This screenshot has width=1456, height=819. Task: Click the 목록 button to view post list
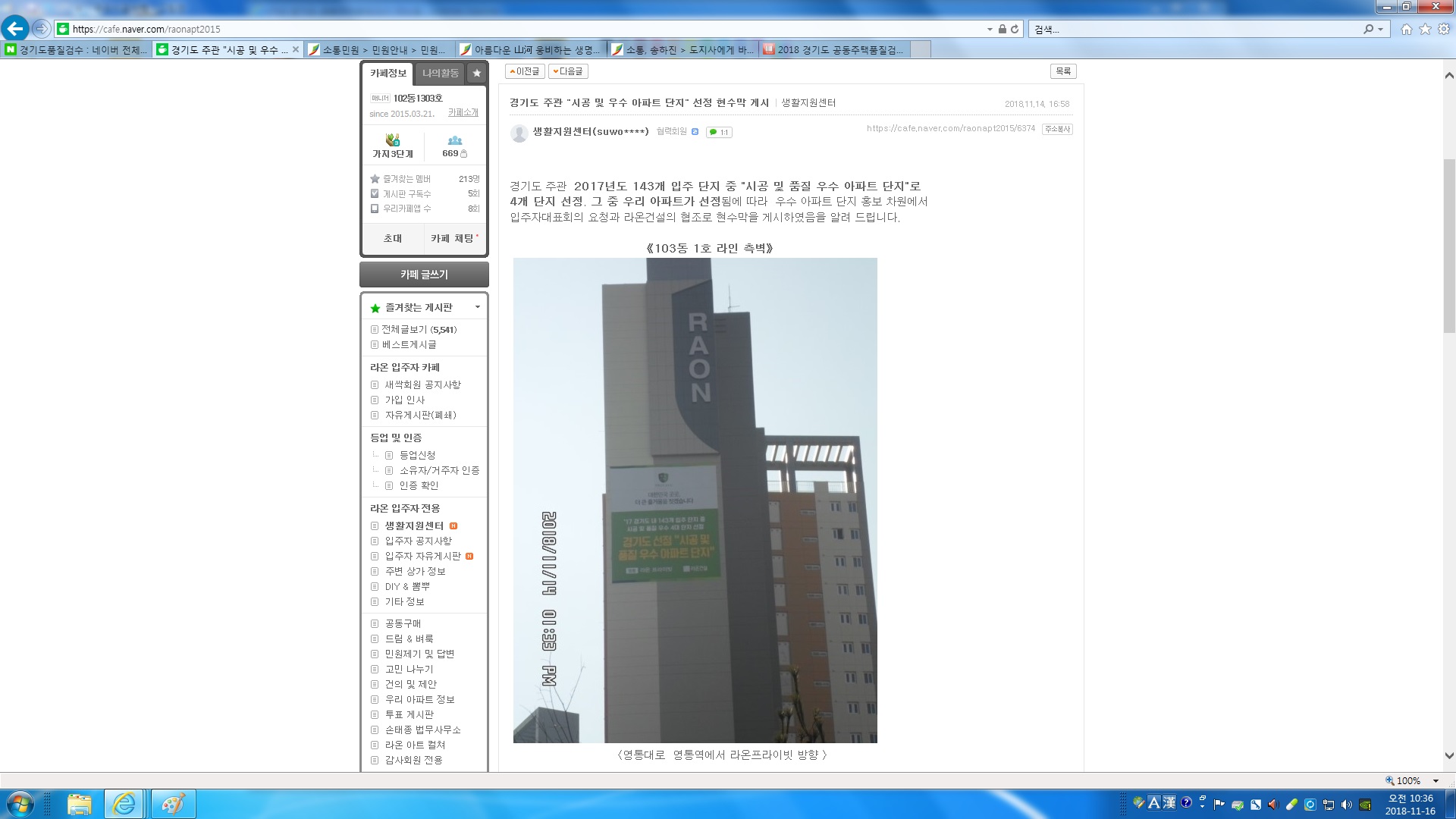click(x=1064, y=71)
